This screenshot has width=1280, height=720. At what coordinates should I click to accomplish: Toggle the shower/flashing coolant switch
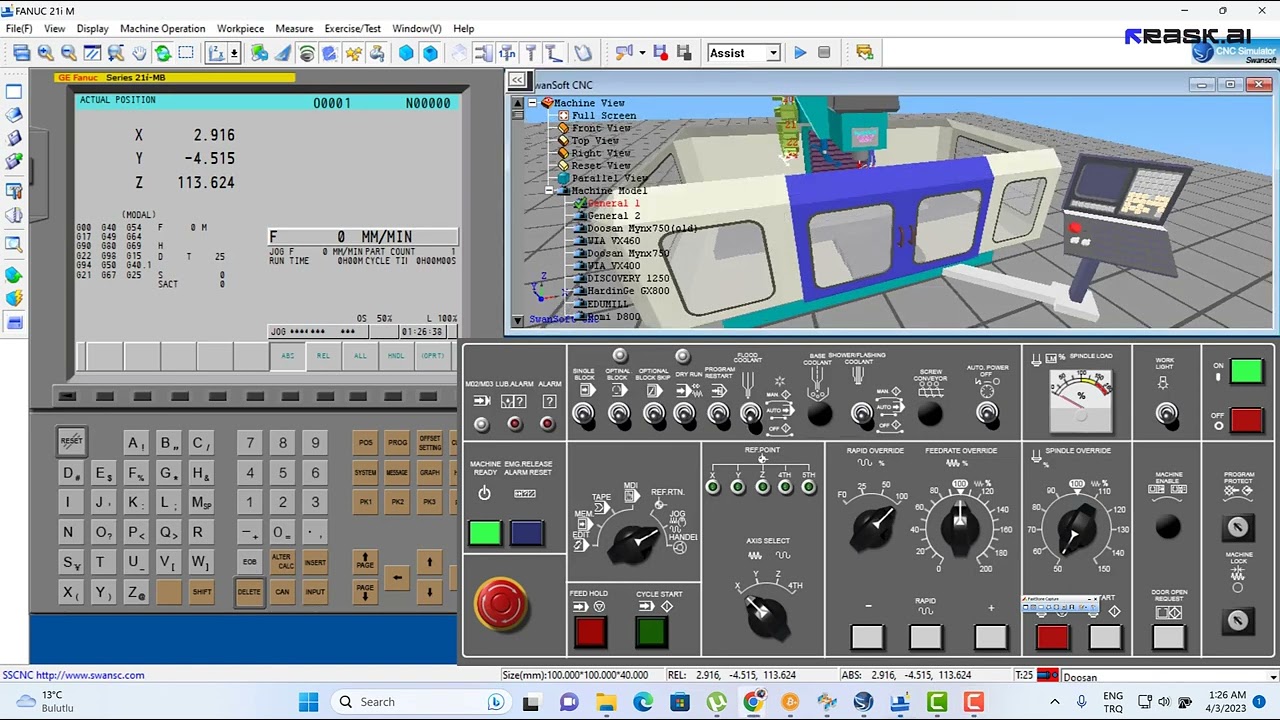pyautogui.click(x=862, y=414)
